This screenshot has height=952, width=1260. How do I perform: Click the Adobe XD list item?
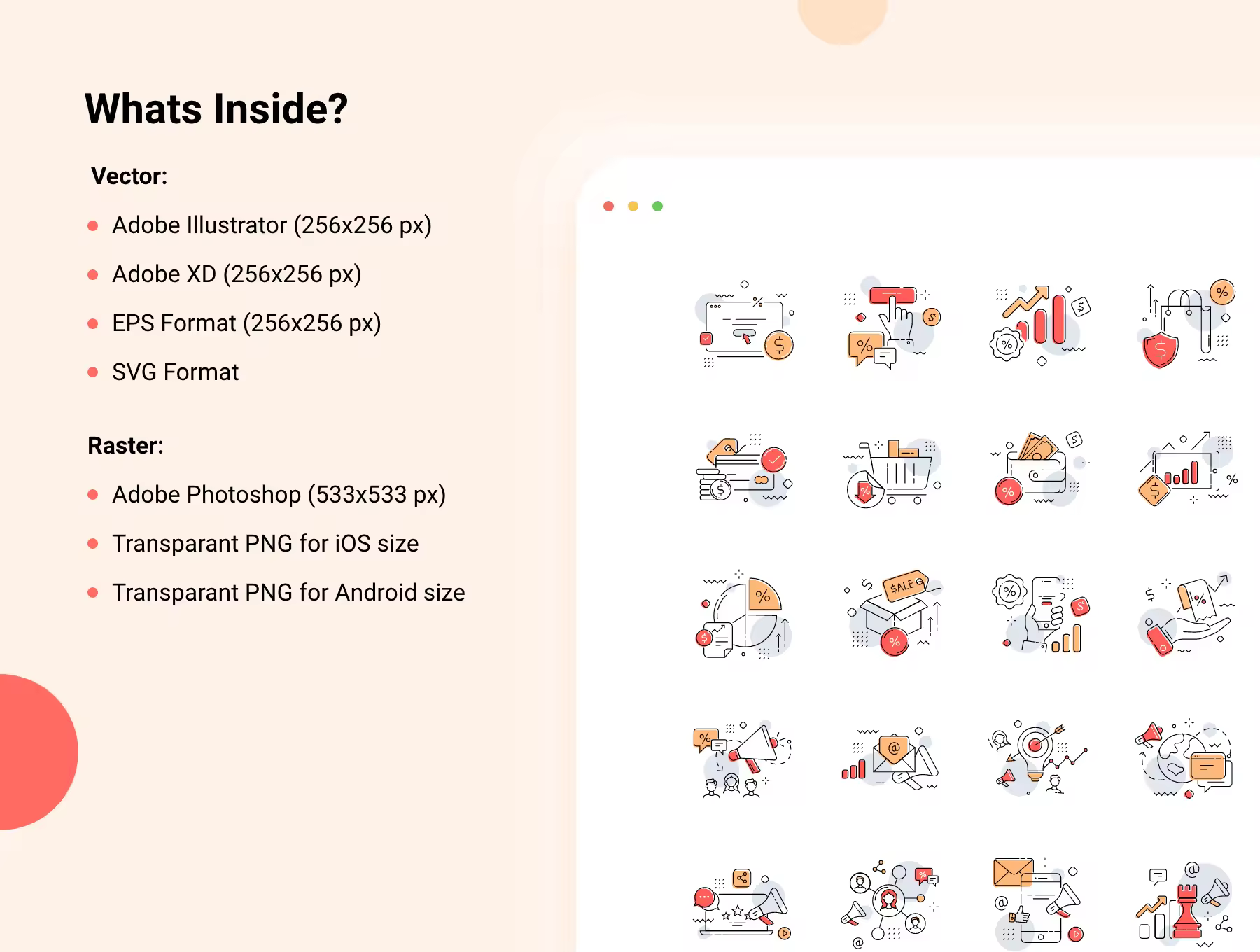click(x=225, y=274)
